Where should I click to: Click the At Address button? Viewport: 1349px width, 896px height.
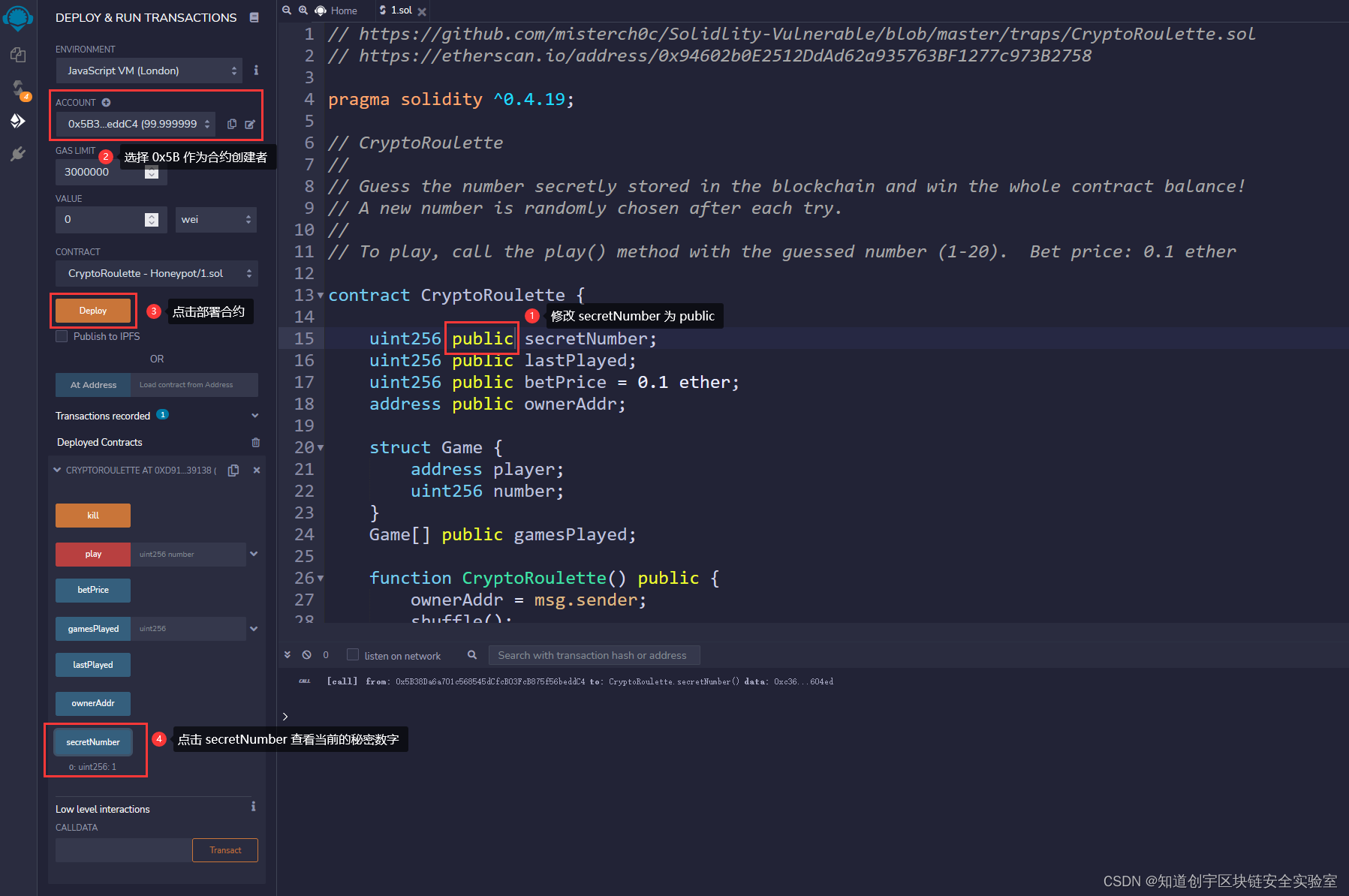point(93,385)
